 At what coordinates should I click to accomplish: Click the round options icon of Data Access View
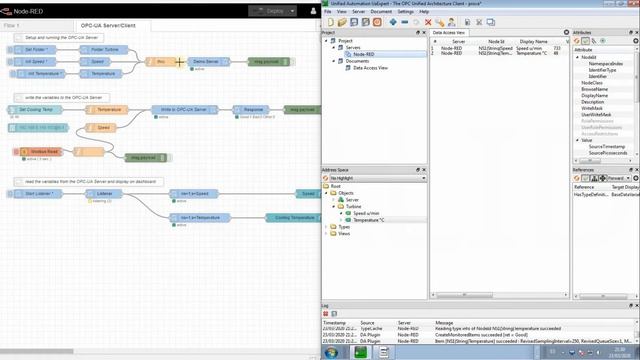[x=566, y=32]
